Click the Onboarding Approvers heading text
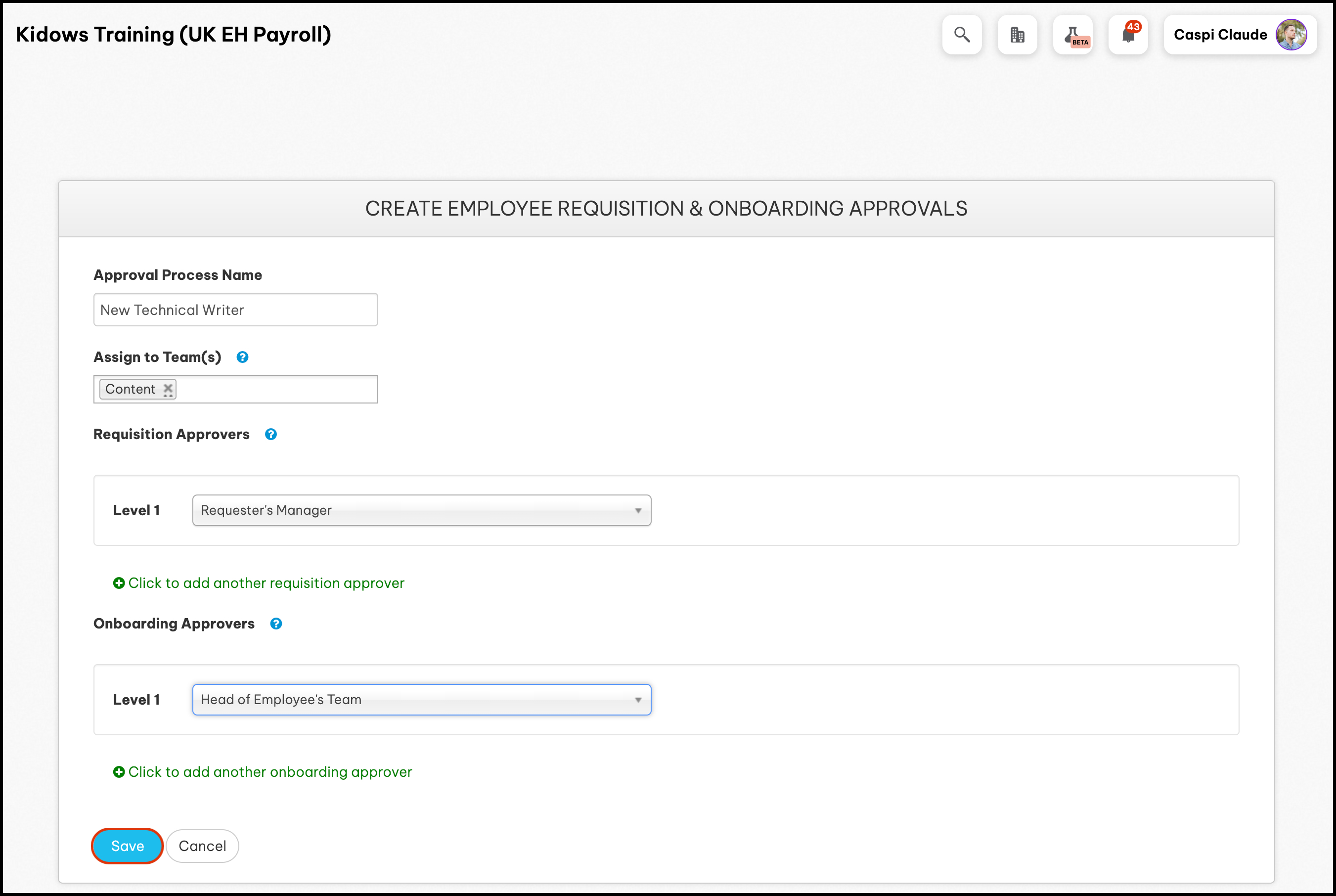This screenshot has width=1336, height=896. 174,624
